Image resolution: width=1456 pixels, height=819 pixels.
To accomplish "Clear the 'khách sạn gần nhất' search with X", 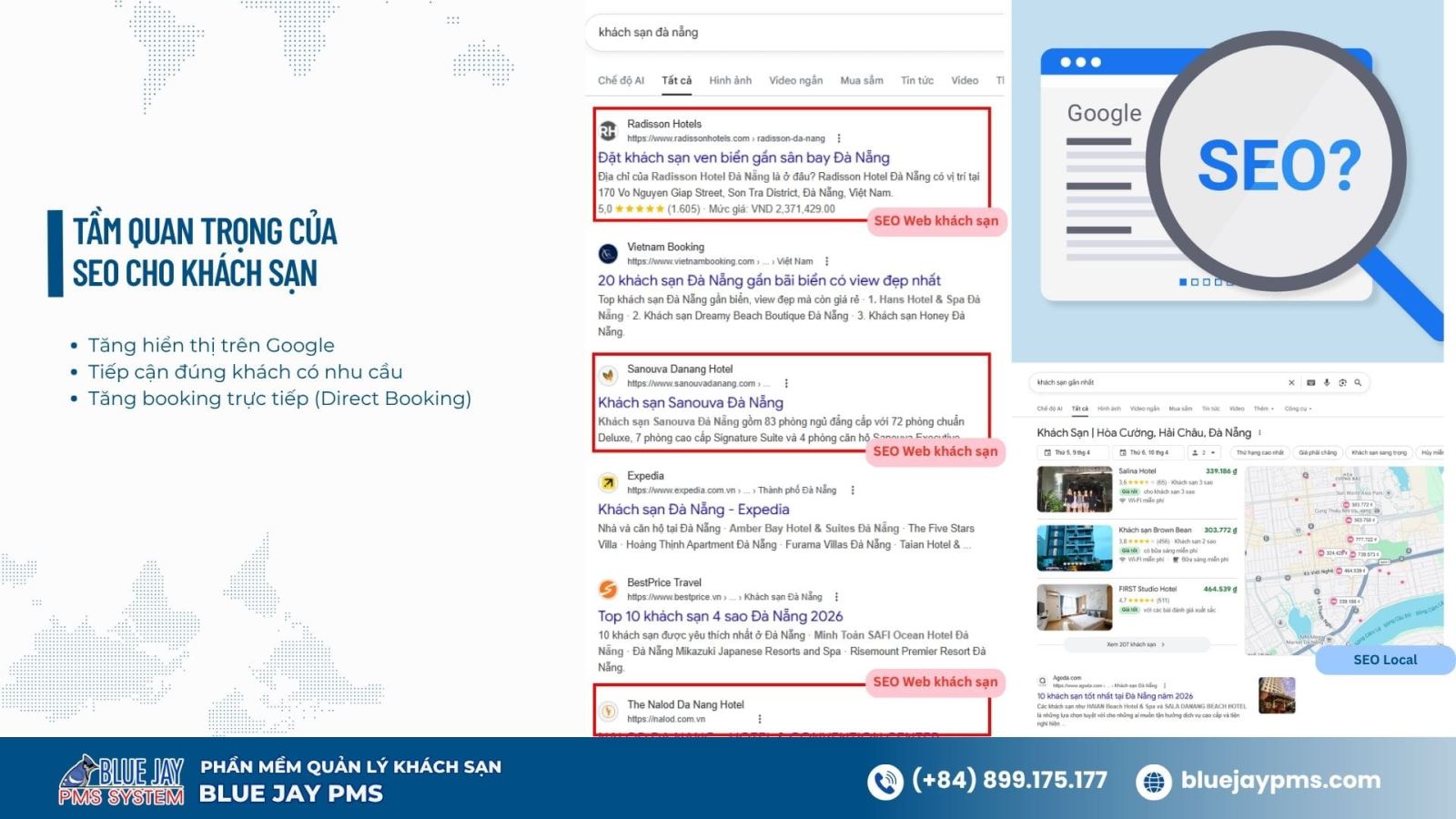I will coord(1291,382).
